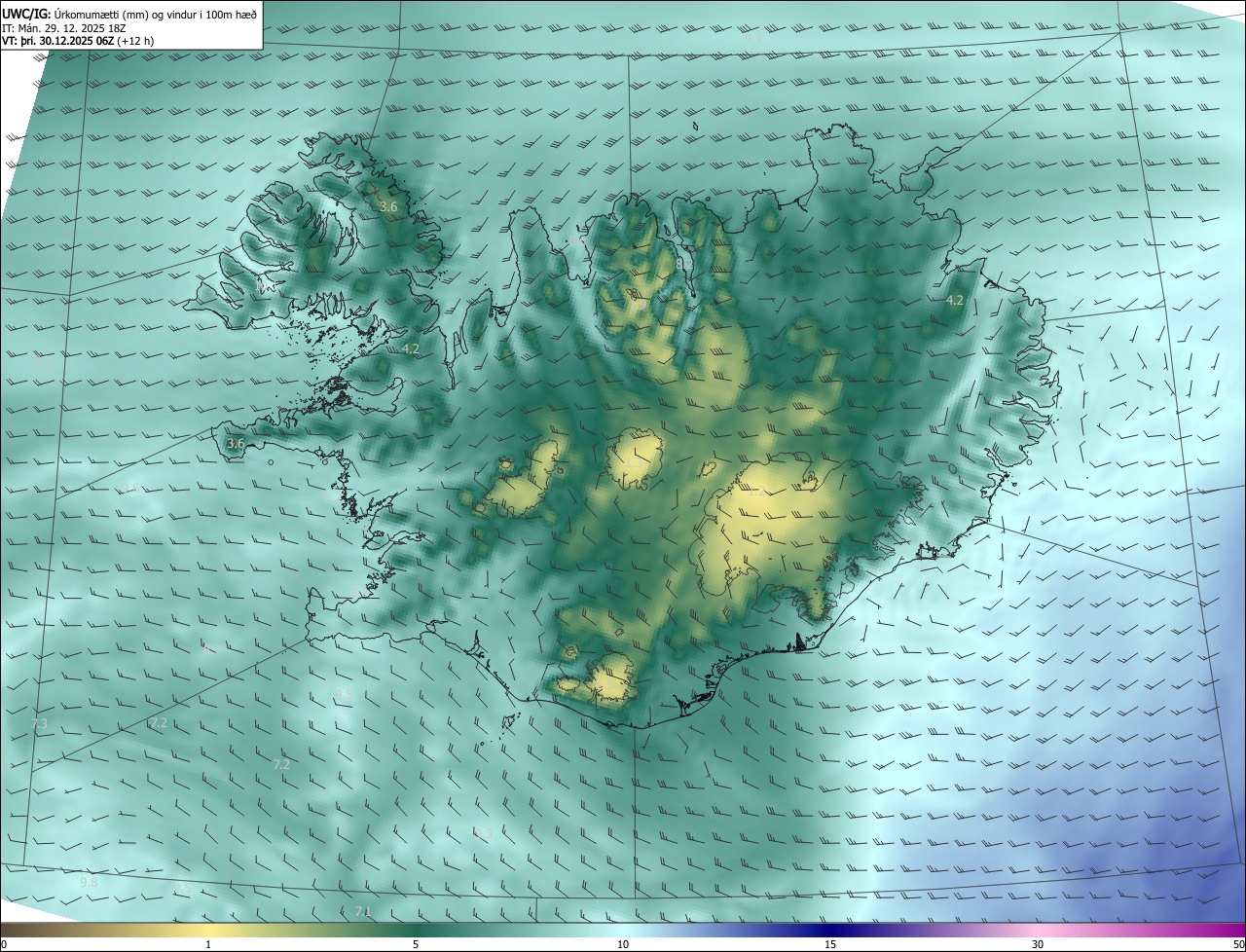Viewport: 1246px width, 952px height.
Task: Click the "3.6" value in the Westfjords
Action: click(388, 207)
